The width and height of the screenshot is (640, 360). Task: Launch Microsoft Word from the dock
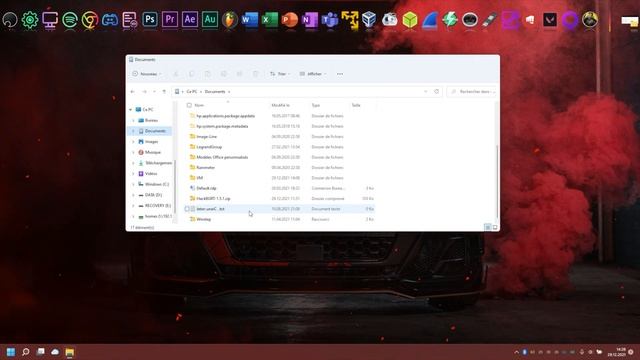(x=250, y=20)
